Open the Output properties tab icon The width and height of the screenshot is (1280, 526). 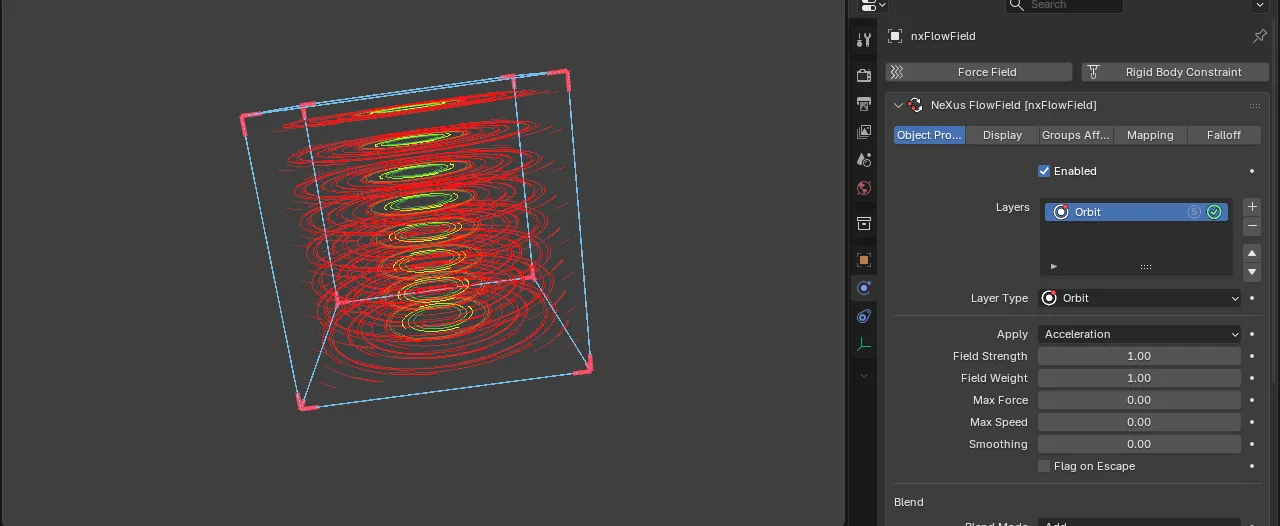pyautogui.click(x=864, y=103)
